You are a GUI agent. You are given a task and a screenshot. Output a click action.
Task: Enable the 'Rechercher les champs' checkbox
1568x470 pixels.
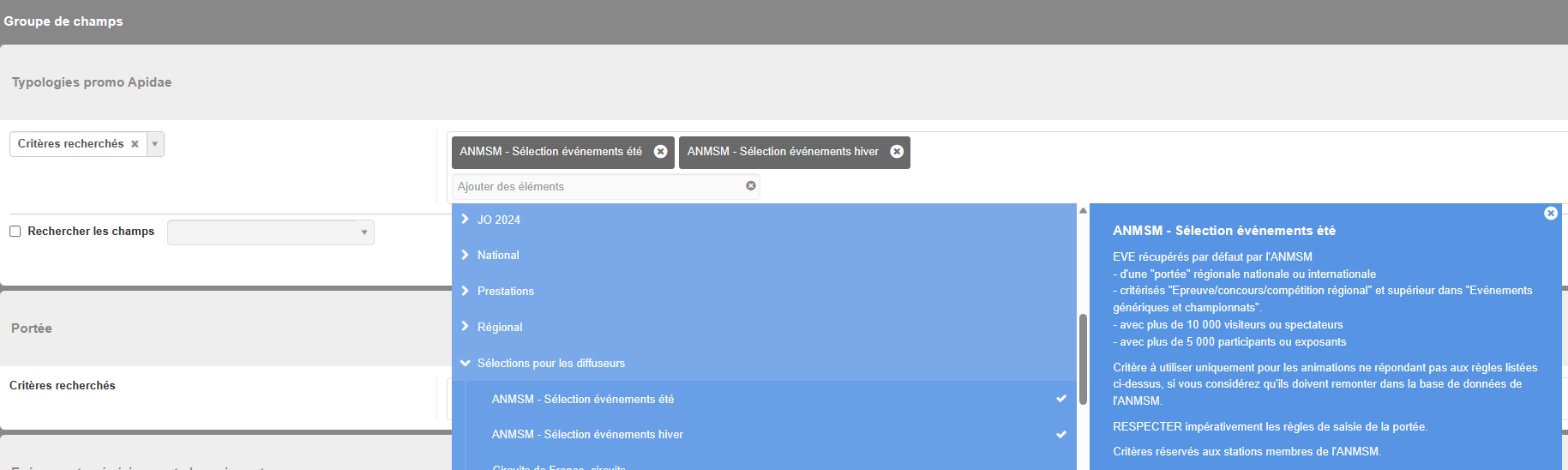pos(15,232)
